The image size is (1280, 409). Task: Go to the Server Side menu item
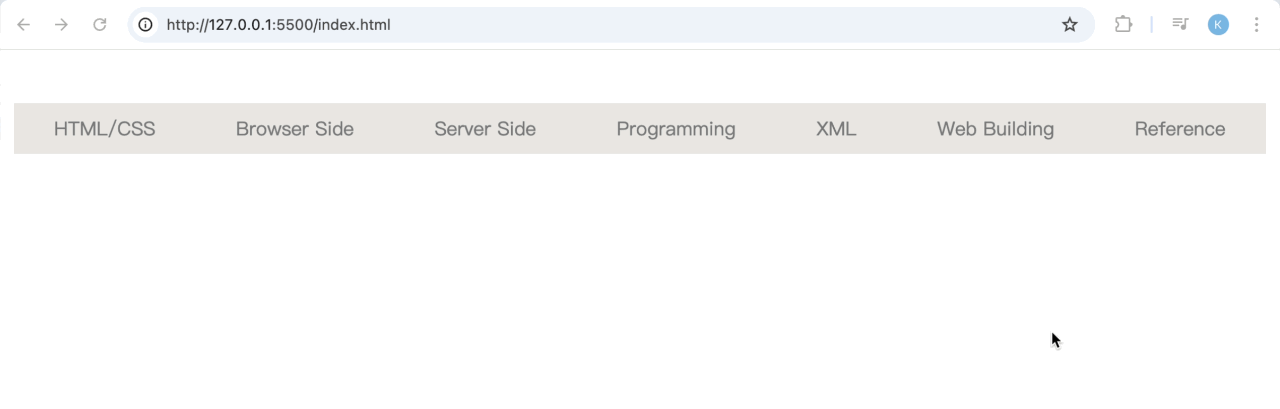click(485, 129)
